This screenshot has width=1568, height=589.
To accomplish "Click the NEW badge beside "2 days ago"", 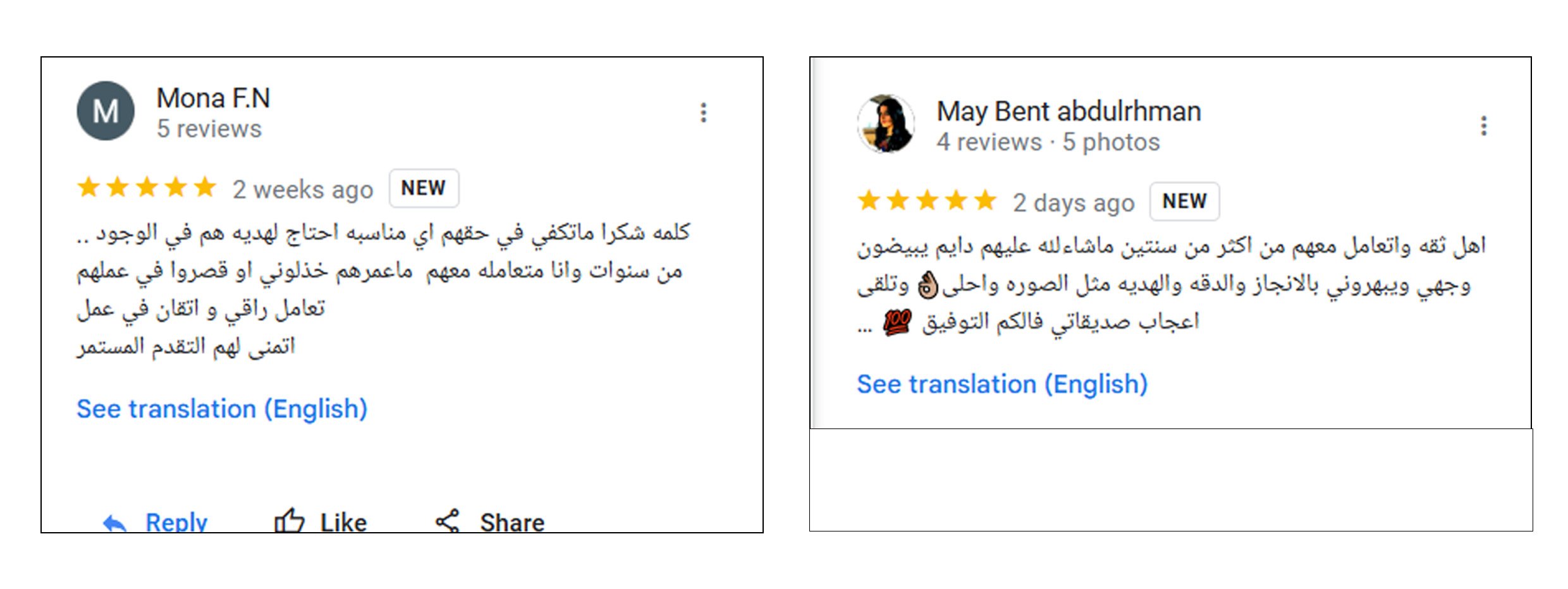I will [1184, 201].
